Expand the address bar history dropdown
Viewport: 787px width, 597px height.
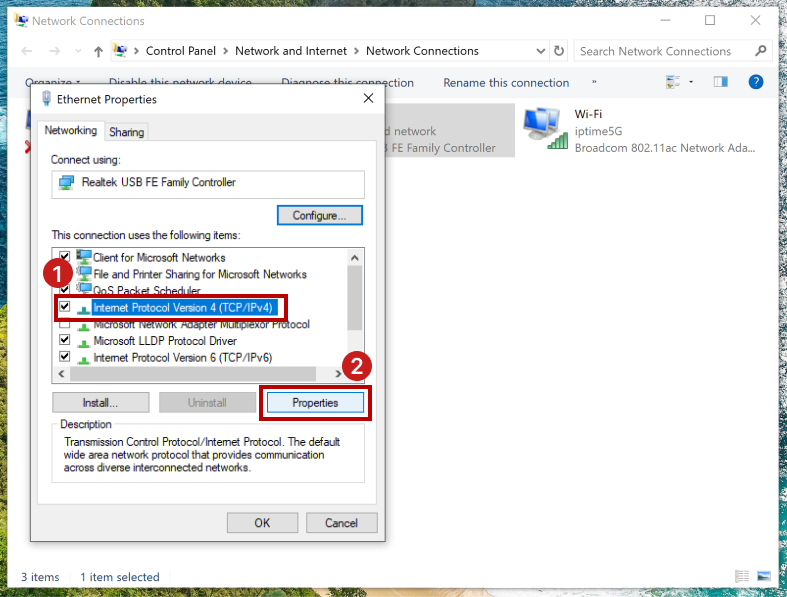click(x=540, y=51)
